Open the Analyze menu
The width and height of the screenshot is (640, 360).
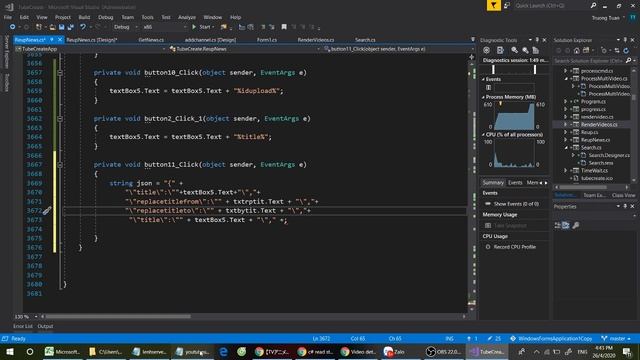tap(187, 17)
